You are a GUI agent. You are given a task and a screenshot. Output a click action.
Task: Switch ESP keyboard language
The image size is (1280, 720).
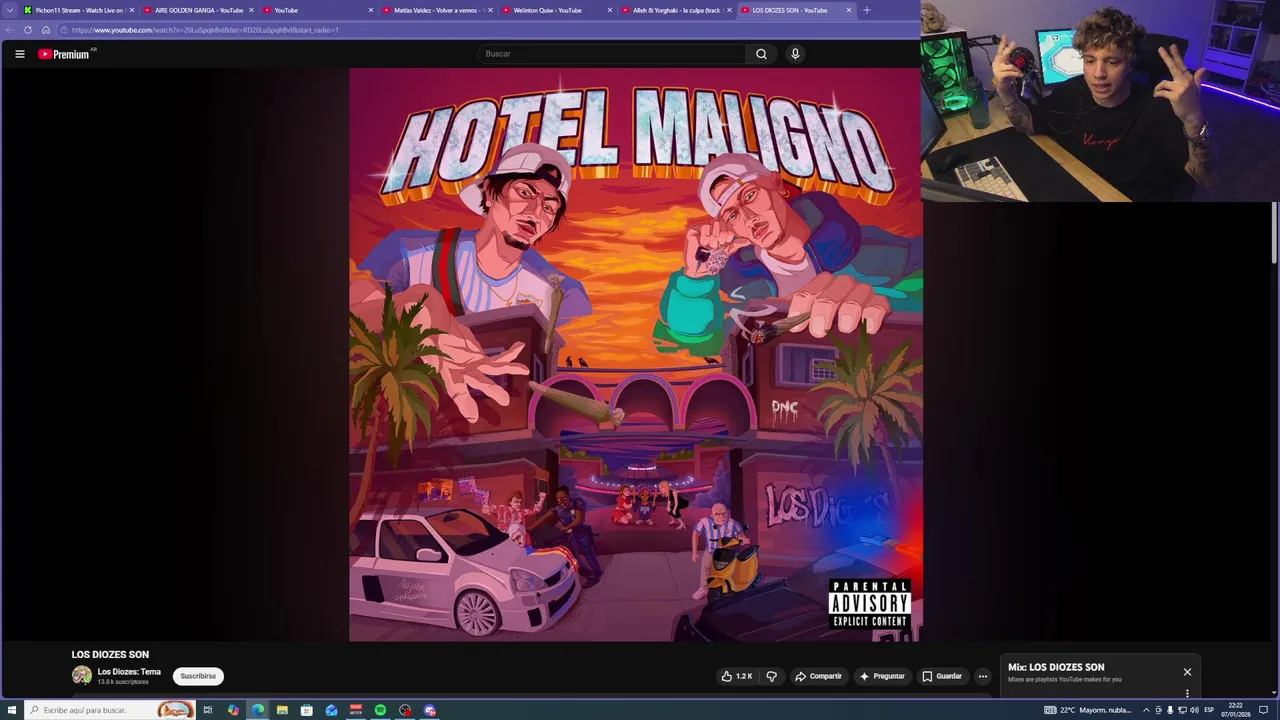(1209, 710)
